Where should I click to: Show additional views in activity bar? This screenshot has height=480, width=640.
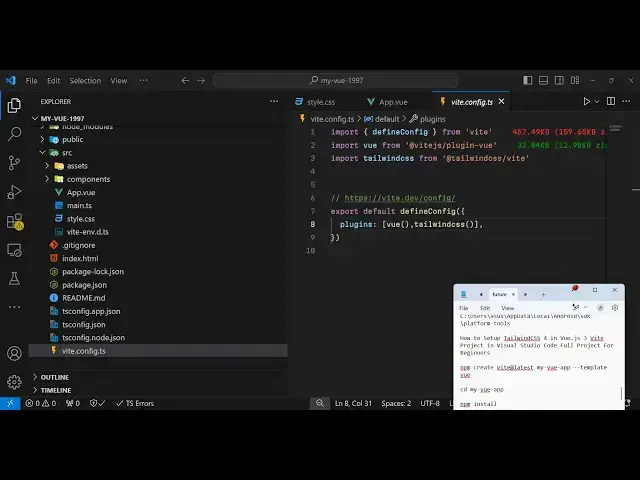(14, 307)
